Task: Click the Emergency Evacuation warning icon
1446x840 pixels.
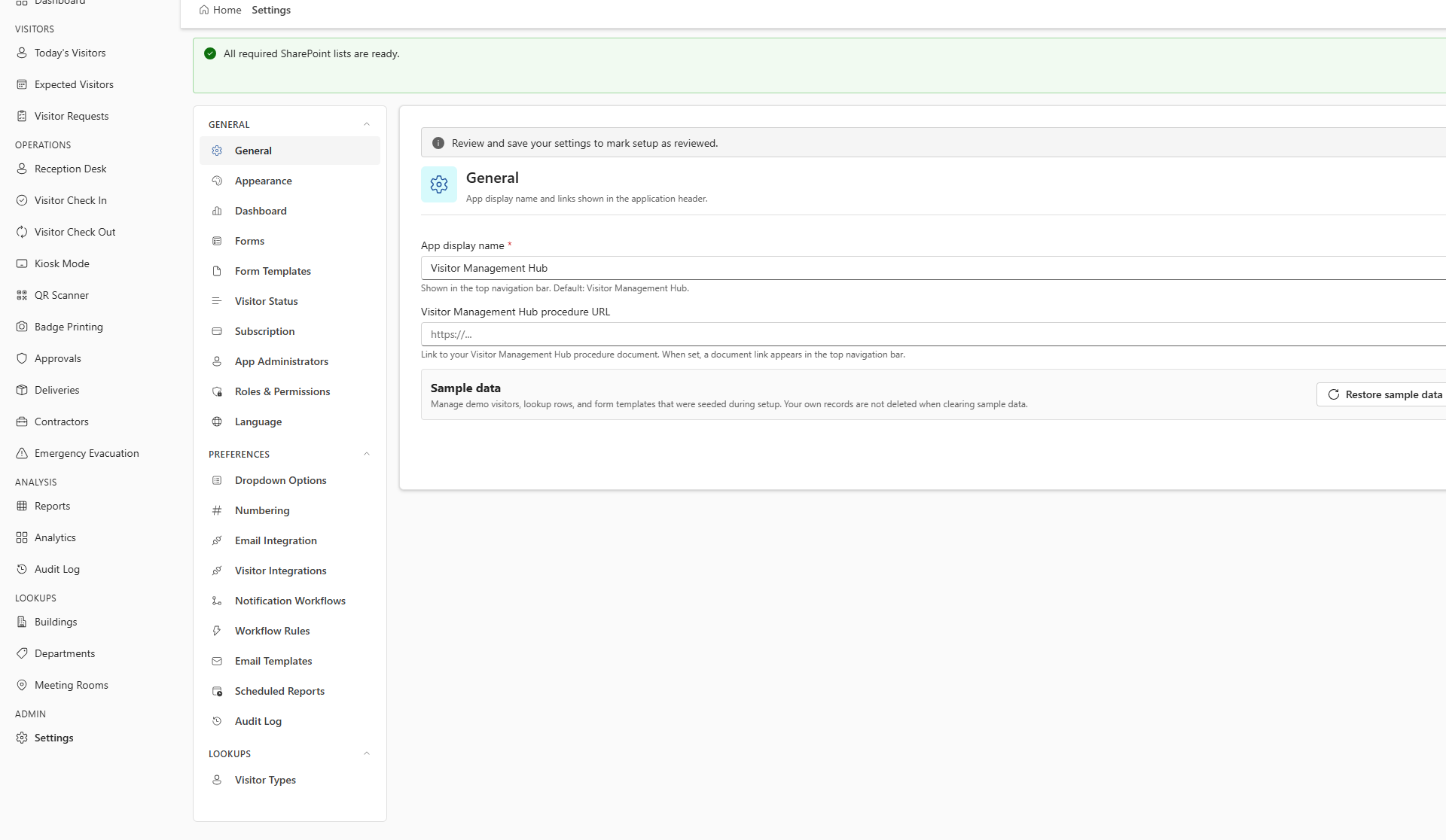Action: (22, 453)
